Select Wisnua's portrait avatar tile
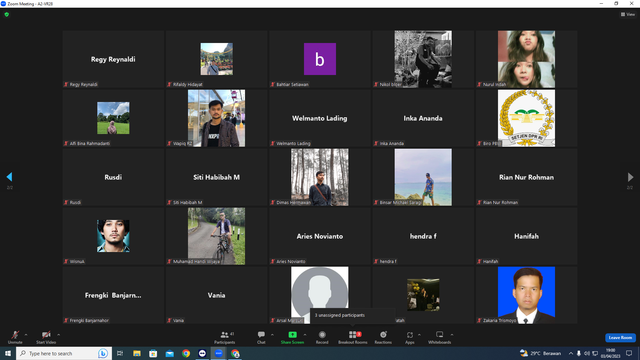Image resolution: width=640 pixels, height=360 pixels. 113,236
